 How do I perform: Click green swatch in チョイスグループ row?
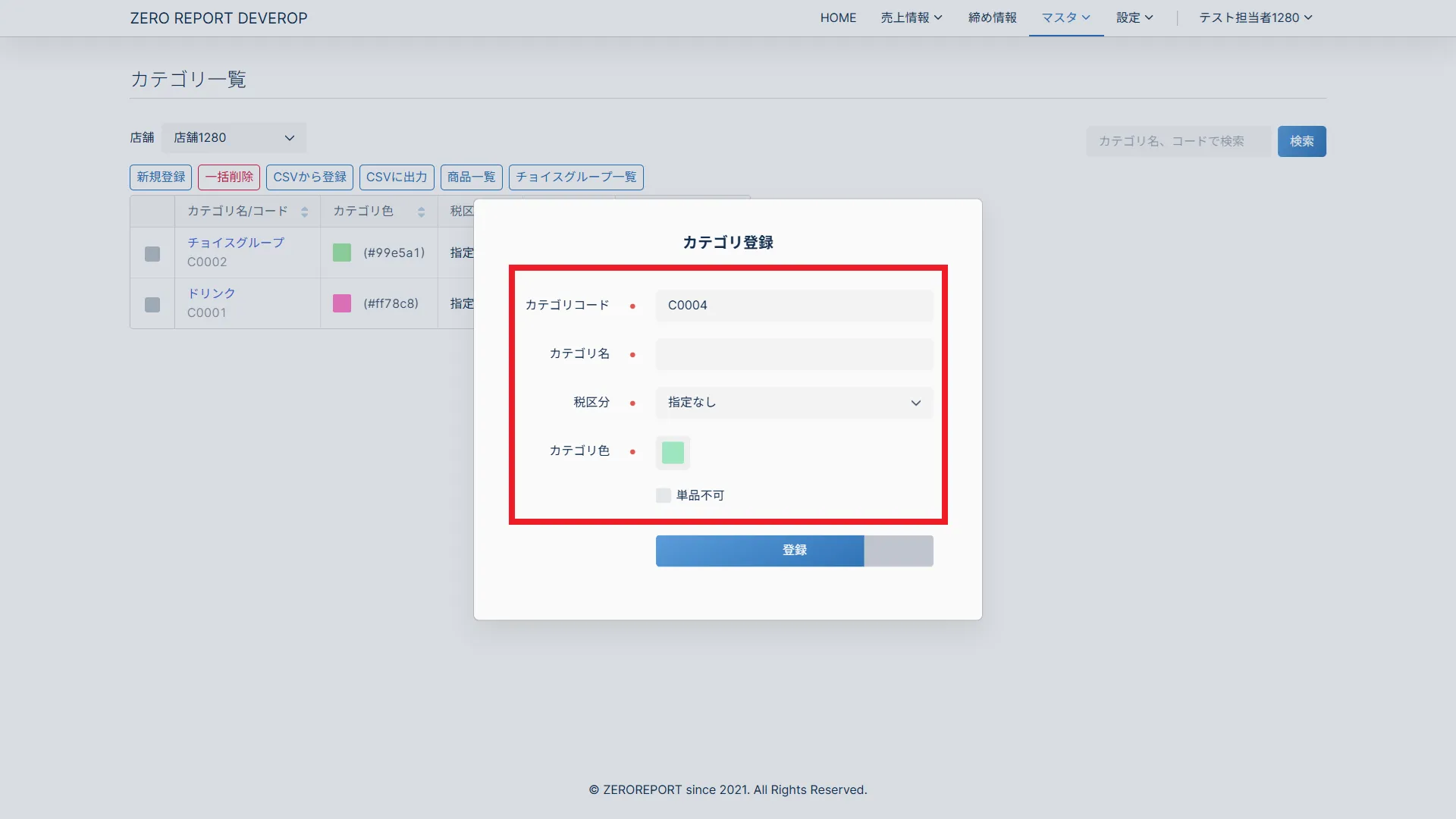[342, 253]
